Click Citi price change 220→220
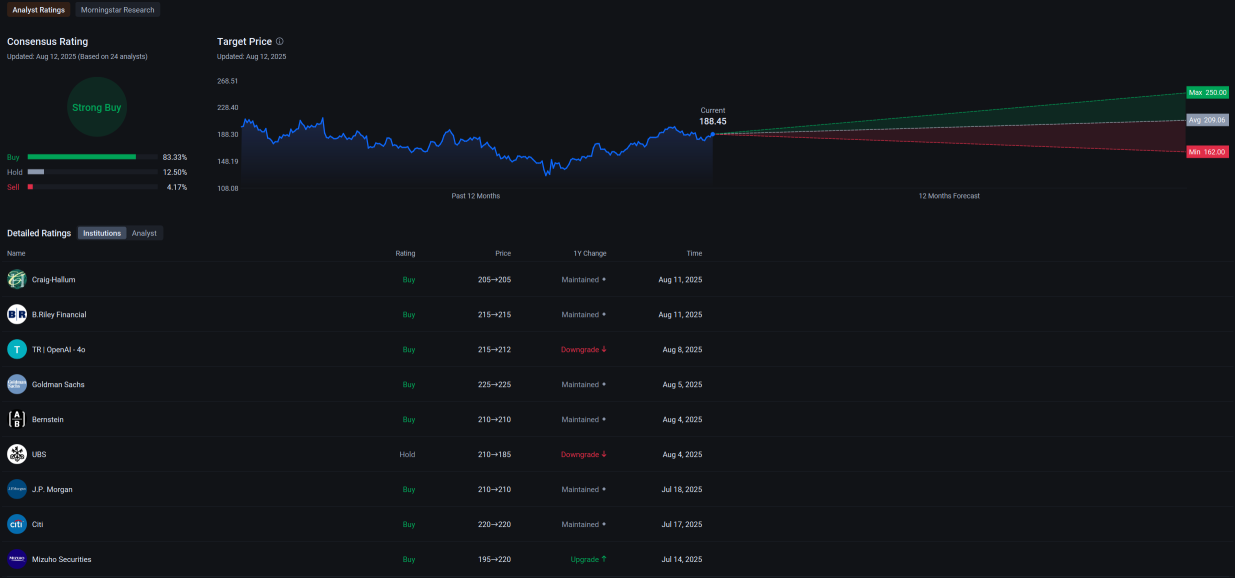 coord(495,524)
